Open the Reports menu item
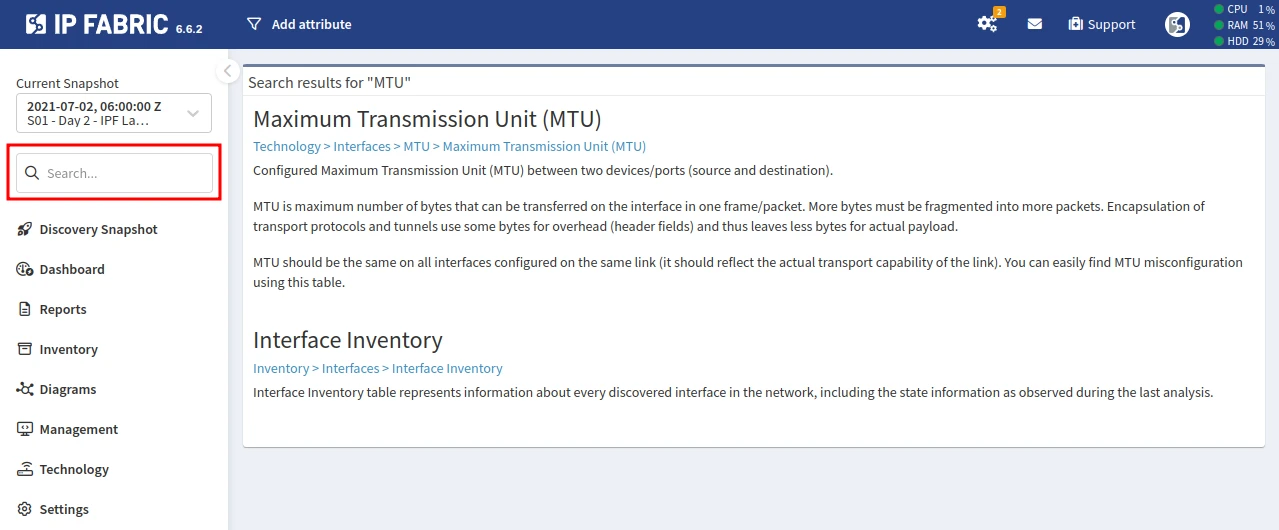Image resolution: width=1279 pixels, height=530 pixels. [63, 309]
